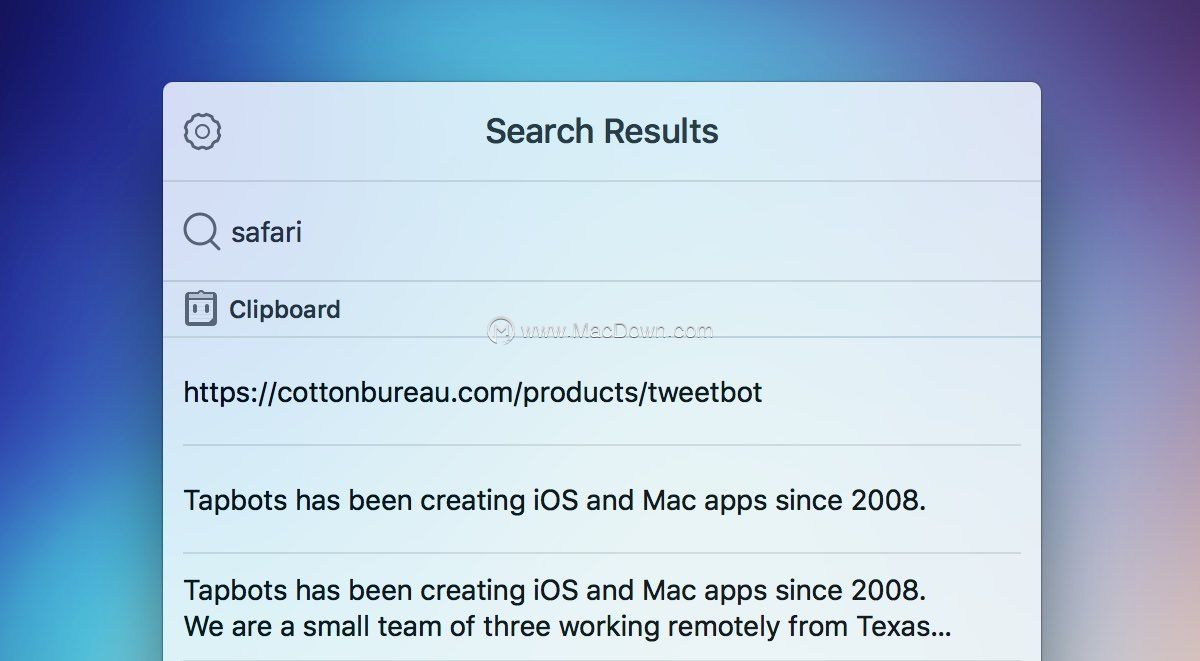This screenshot has height=661, width=1200.
Task: Open the settings gear icon
Action: [202, 131]
